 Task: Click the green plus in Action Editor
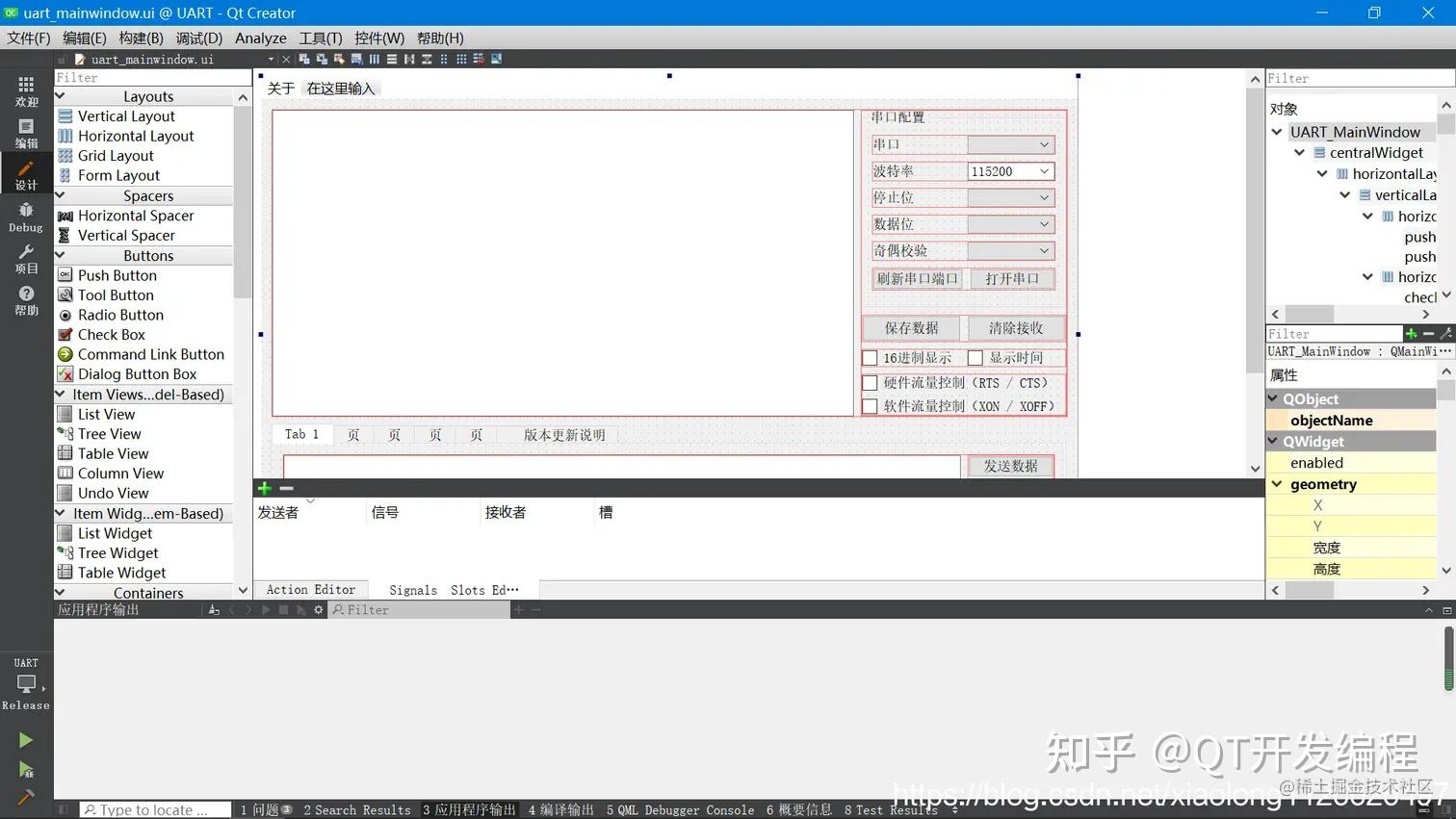click(264, 488)
